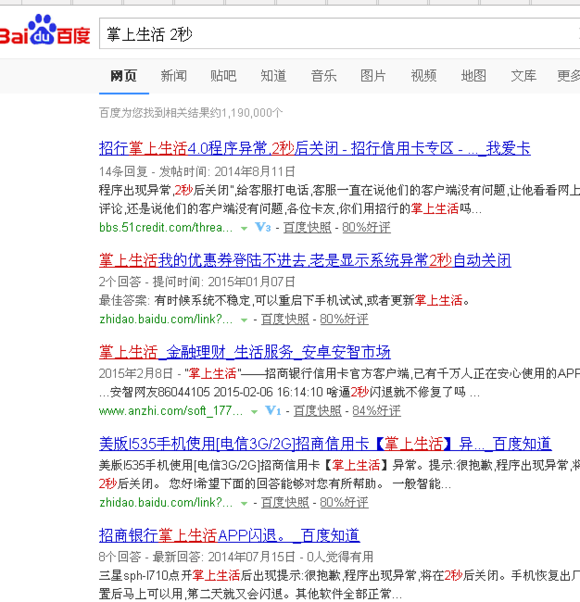Image resolution: width=580 pixels, height=602 pixels.
Task: Open the 掌上生活我的优惠券登陆不进去 result
Action: pos(305,260)
